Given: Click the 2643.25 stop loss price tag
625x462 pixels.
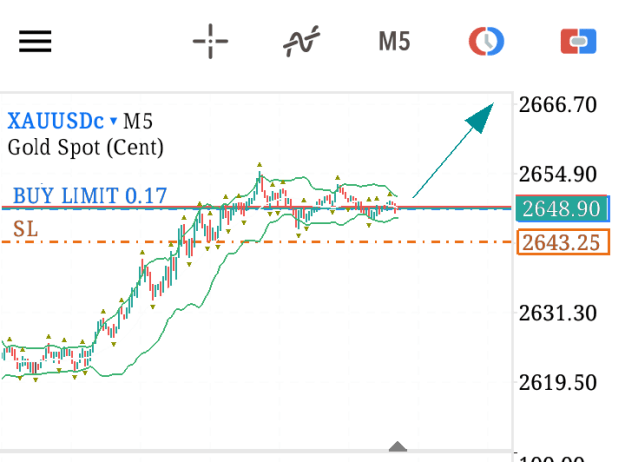Looking at the screenshot, I should pos(563,242).
